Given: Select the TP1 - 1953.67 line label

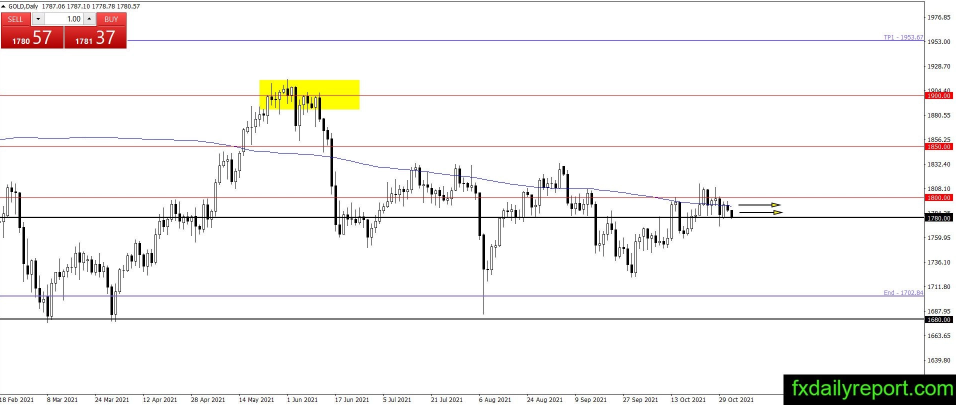Looking at the screenshot, I should (902, 37).
